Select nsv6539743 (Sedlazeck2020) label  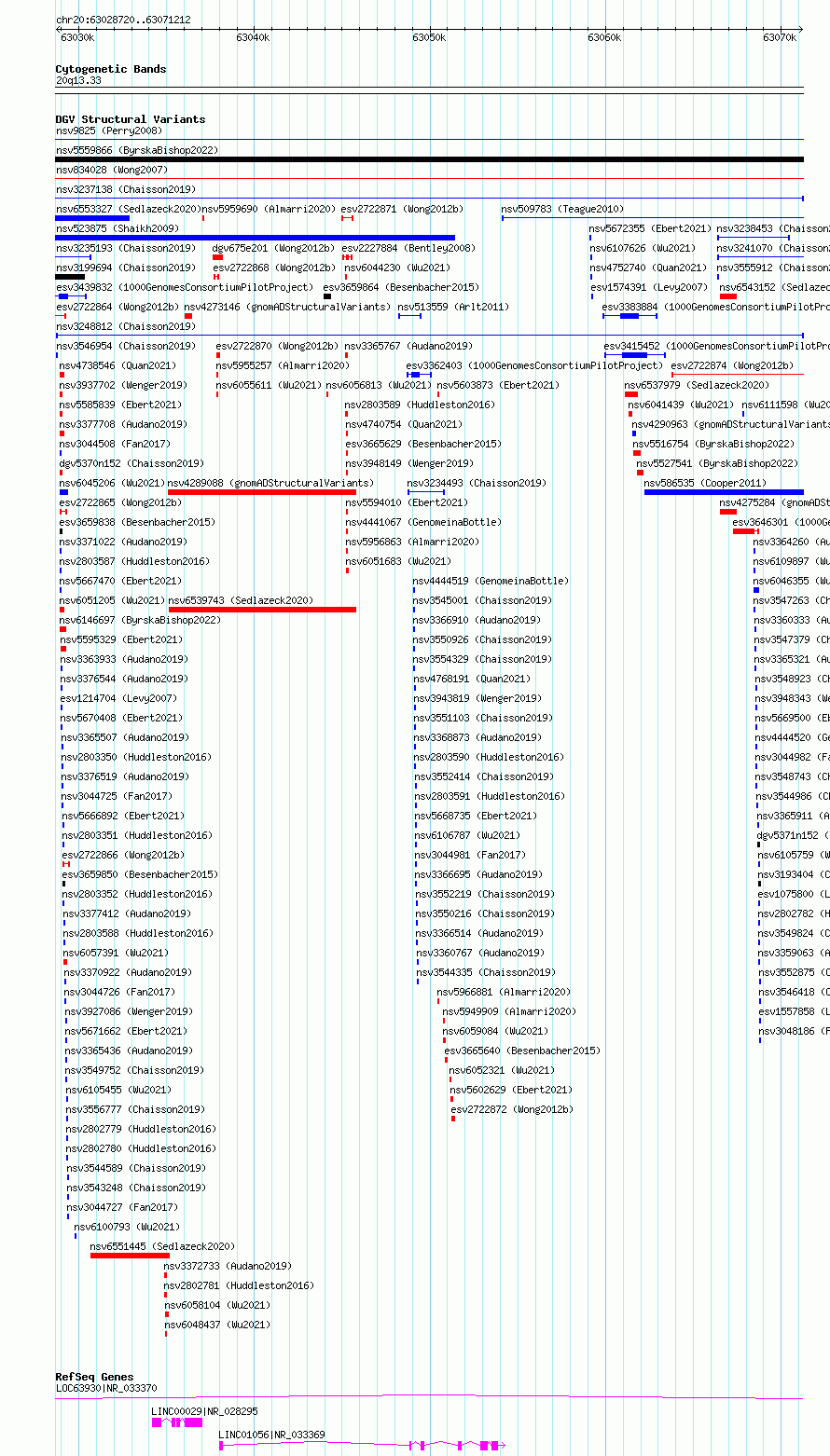coord(241,600)
